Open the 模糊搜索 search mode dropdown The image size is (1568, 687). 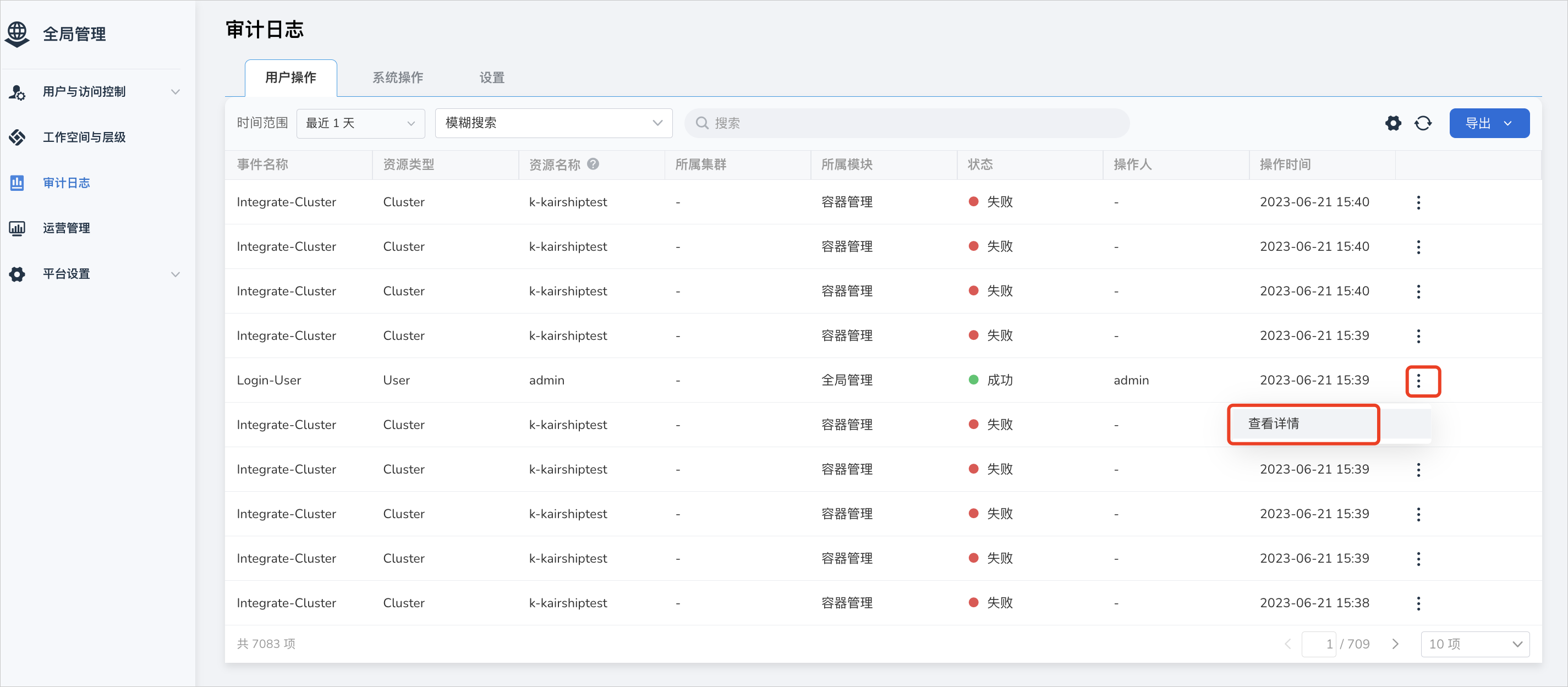553,123
